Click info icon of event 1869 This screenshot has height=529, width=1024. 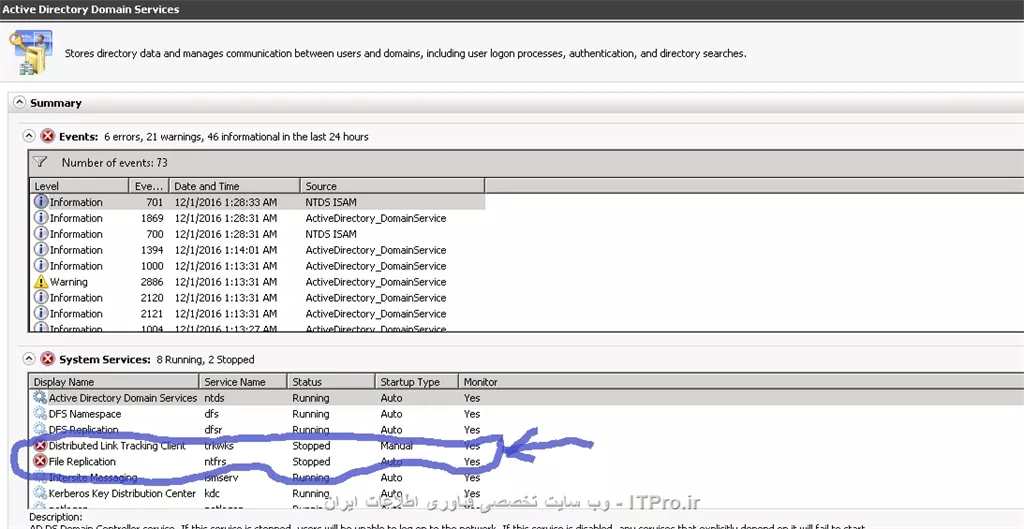40,217
